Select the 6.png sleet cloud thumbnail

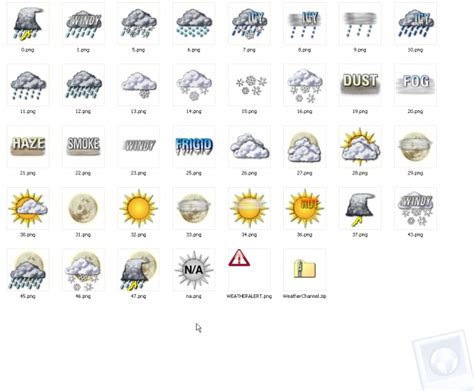(194, 23)
